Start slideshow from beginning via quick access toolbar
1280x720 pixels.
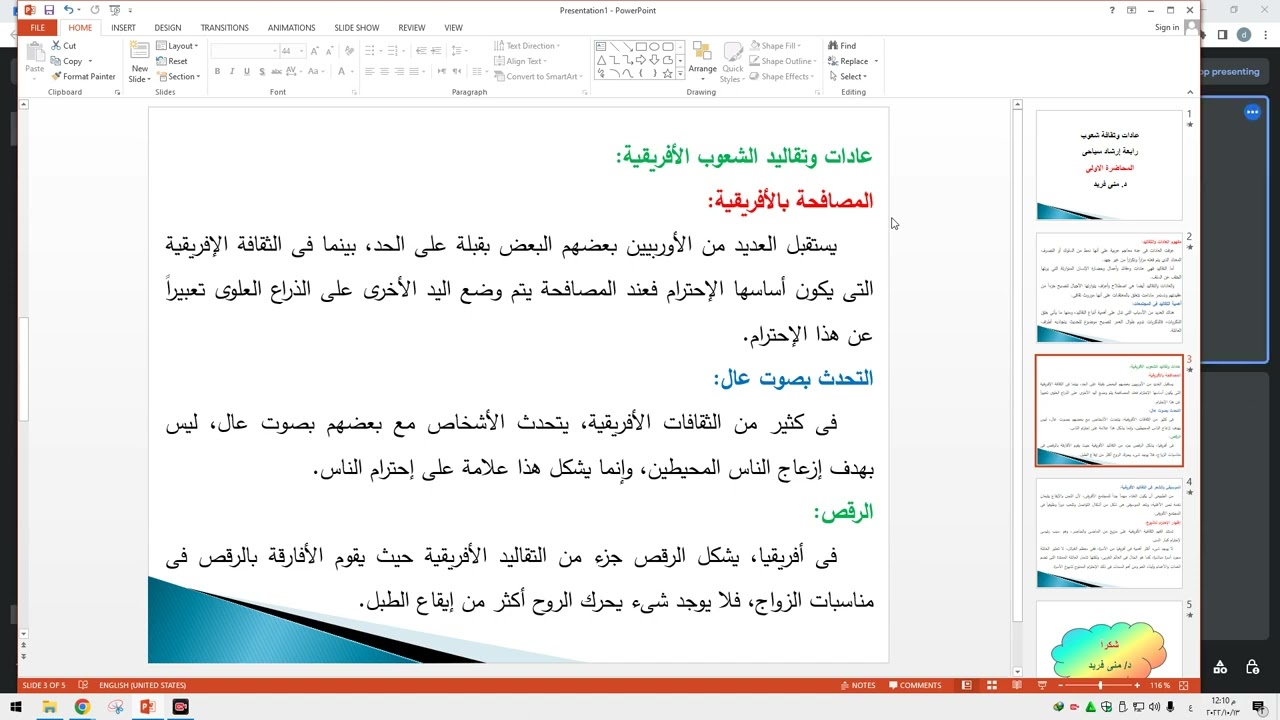pyautogui.click(x=117, y=10)
